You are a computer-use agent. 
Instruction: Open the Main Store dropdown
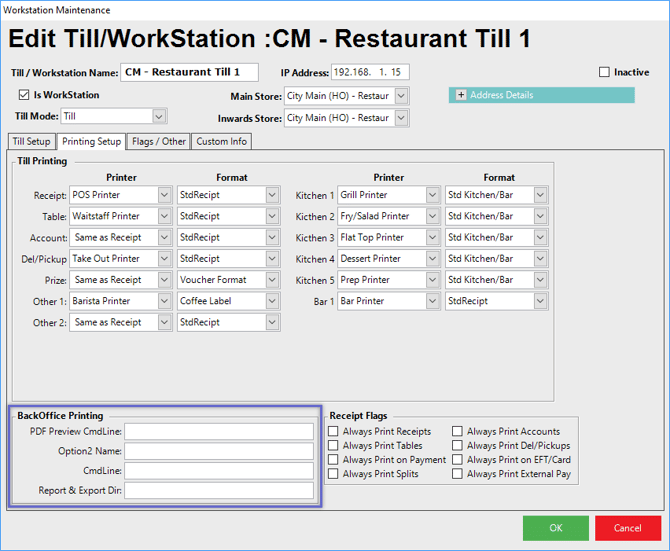401,96
